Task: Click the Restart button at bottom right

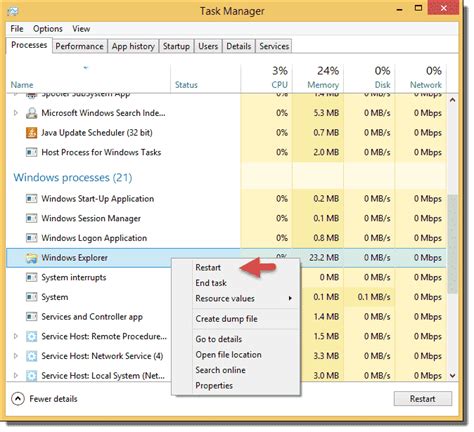Action: [423, 399]
